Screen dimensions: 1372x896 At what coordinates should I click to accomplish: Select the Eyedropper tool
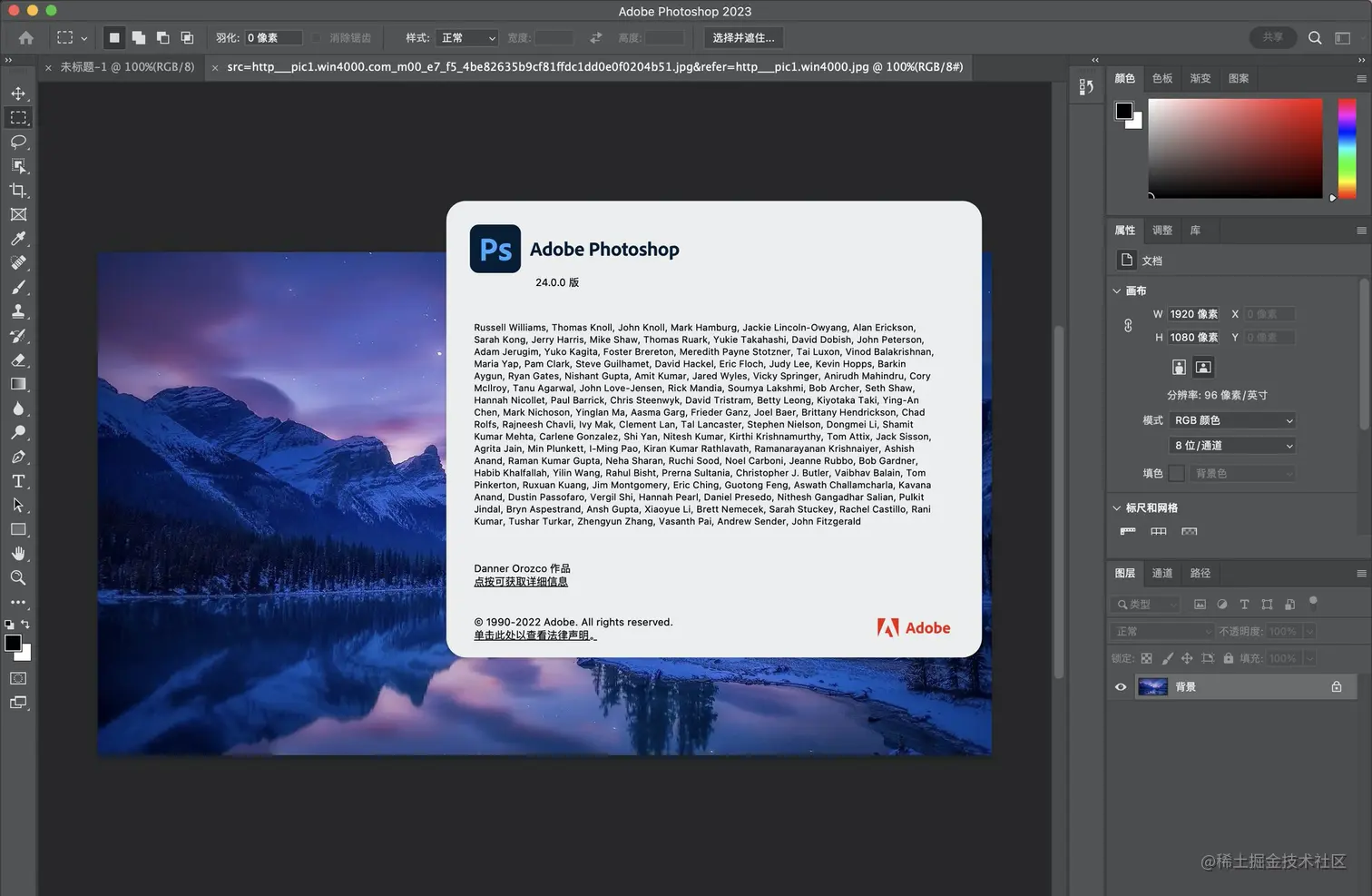18,239
